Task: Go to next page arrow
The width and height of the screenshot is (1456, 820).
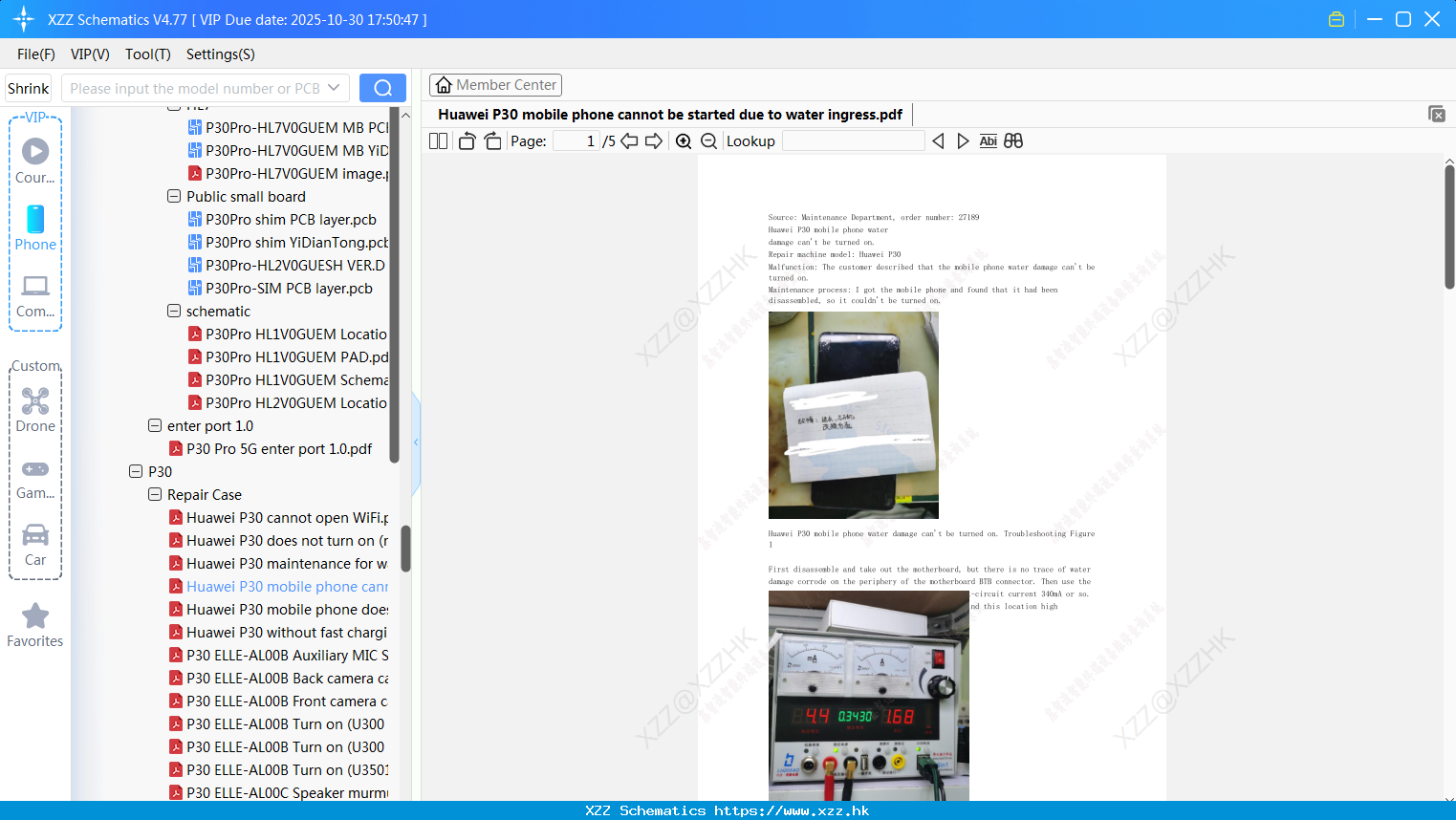Action: [x=654, y=141]
